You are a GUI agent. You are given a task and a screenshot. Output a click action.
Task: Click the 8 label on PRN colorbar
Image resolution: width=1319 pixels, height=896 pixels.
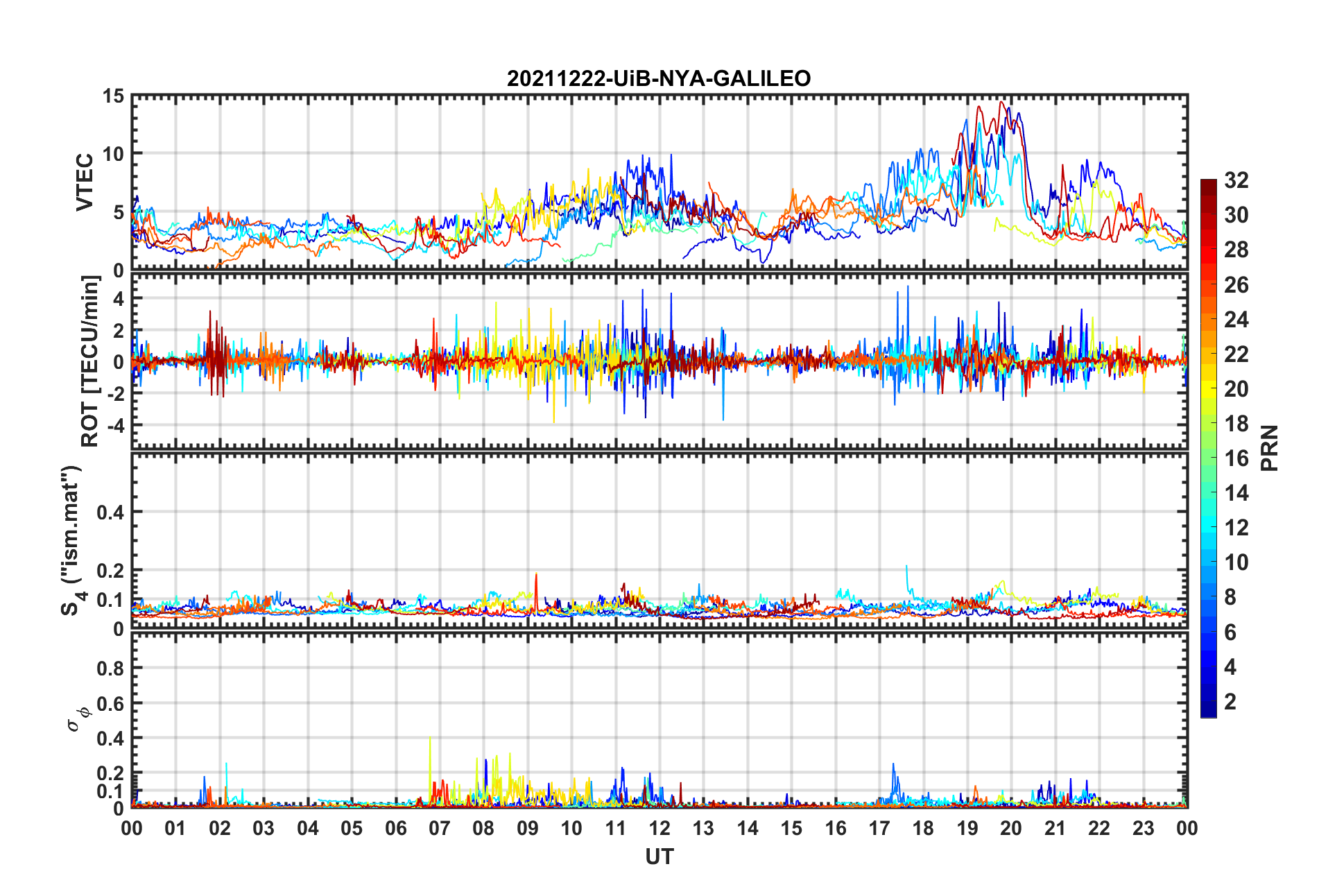pyautogui.click(x=1230, y=597)
